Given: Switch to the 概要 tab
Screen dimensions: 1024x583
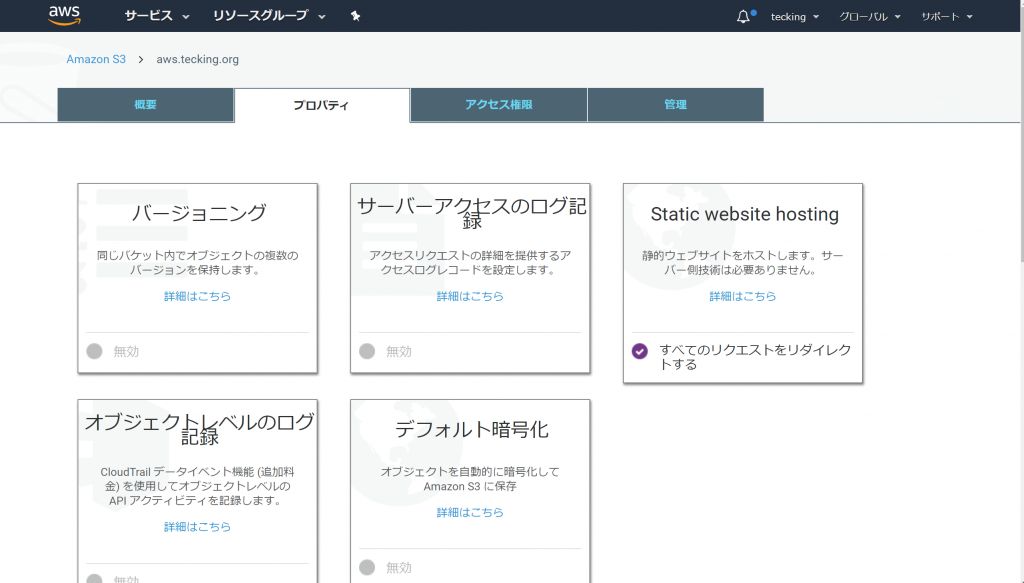Looking at the screenshot, I should click(146, 104).
